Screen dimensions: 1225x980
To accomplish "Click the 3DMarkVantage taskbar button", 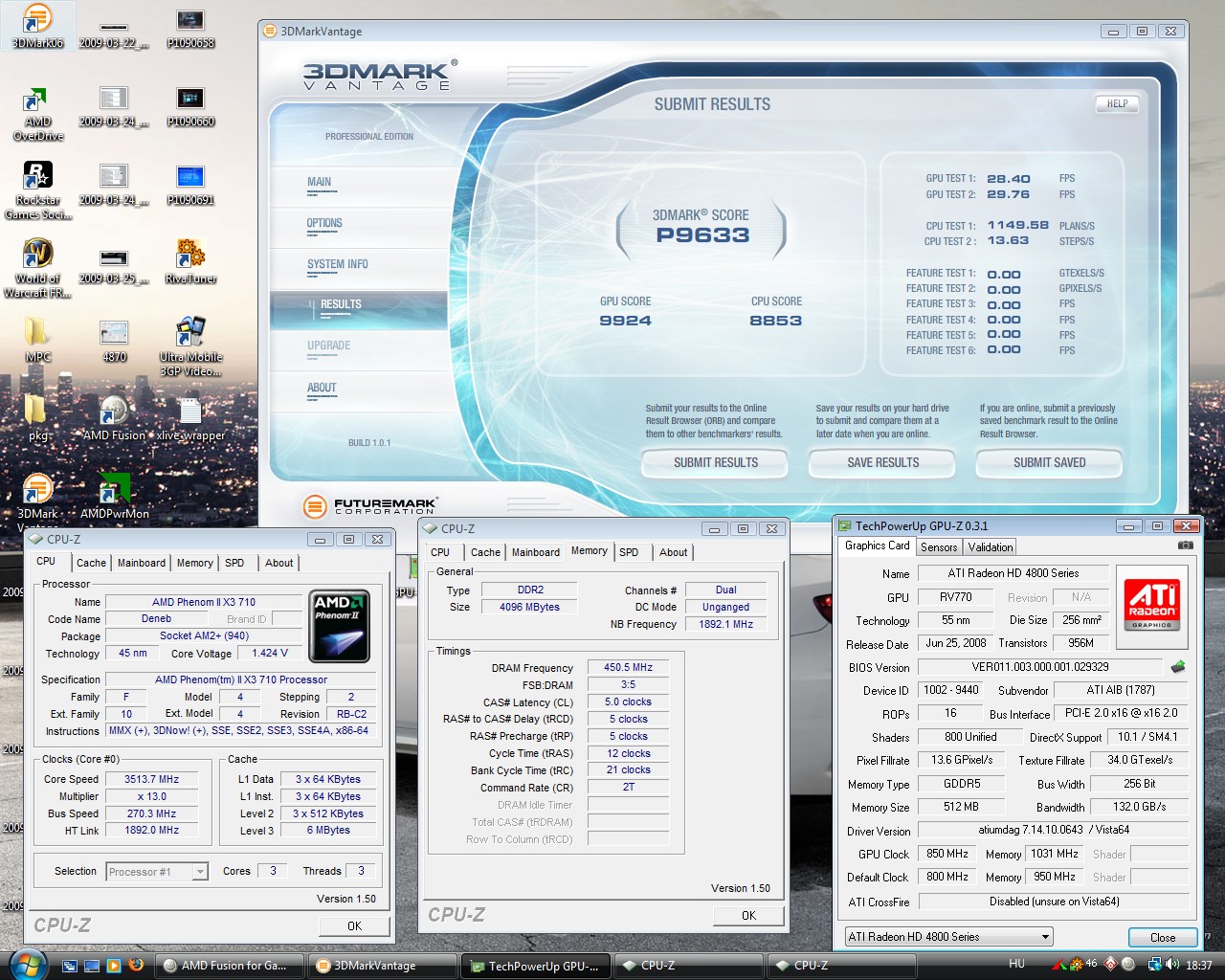I will point(383,966).
